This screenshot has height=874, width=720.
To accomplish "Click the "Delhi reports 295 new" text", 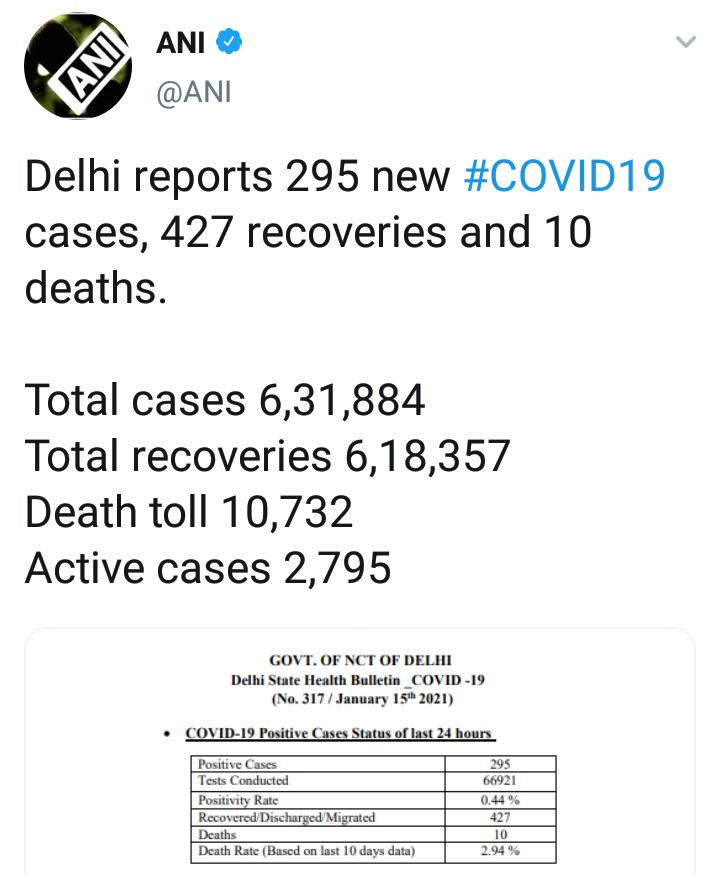I will point(237,177).
